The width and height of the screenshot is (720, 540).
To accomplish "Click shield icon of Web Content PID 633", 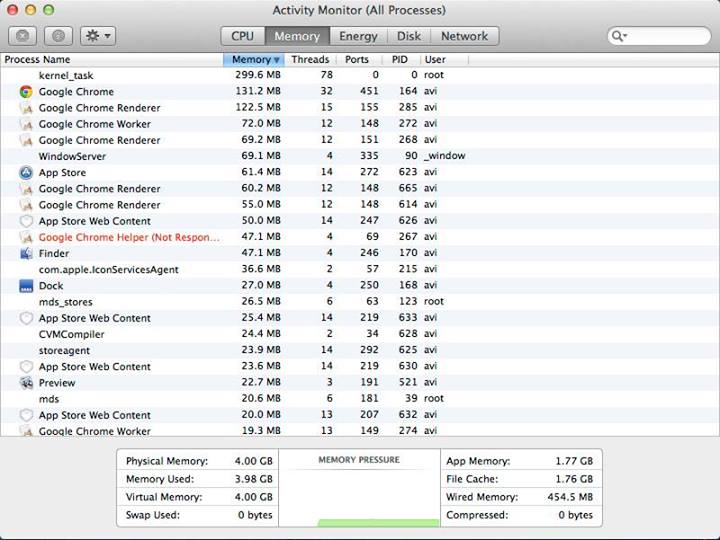I will pyautogui.click(x=26, y=318).
